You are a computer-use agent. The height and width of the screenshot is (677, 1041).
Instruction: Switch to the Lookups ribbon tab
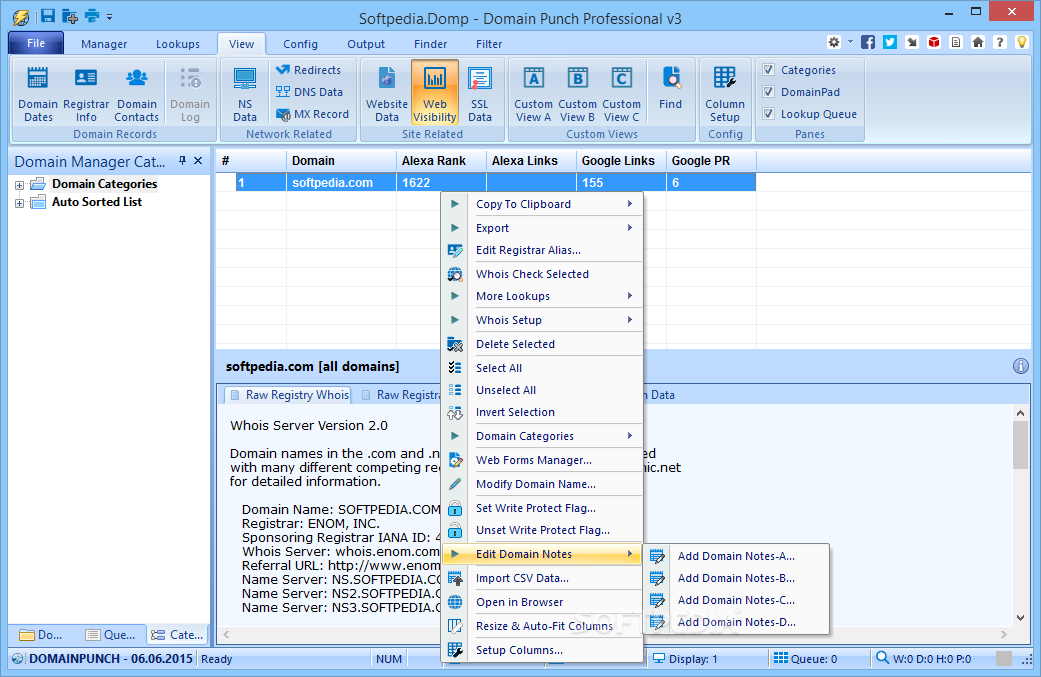point(178,44)
